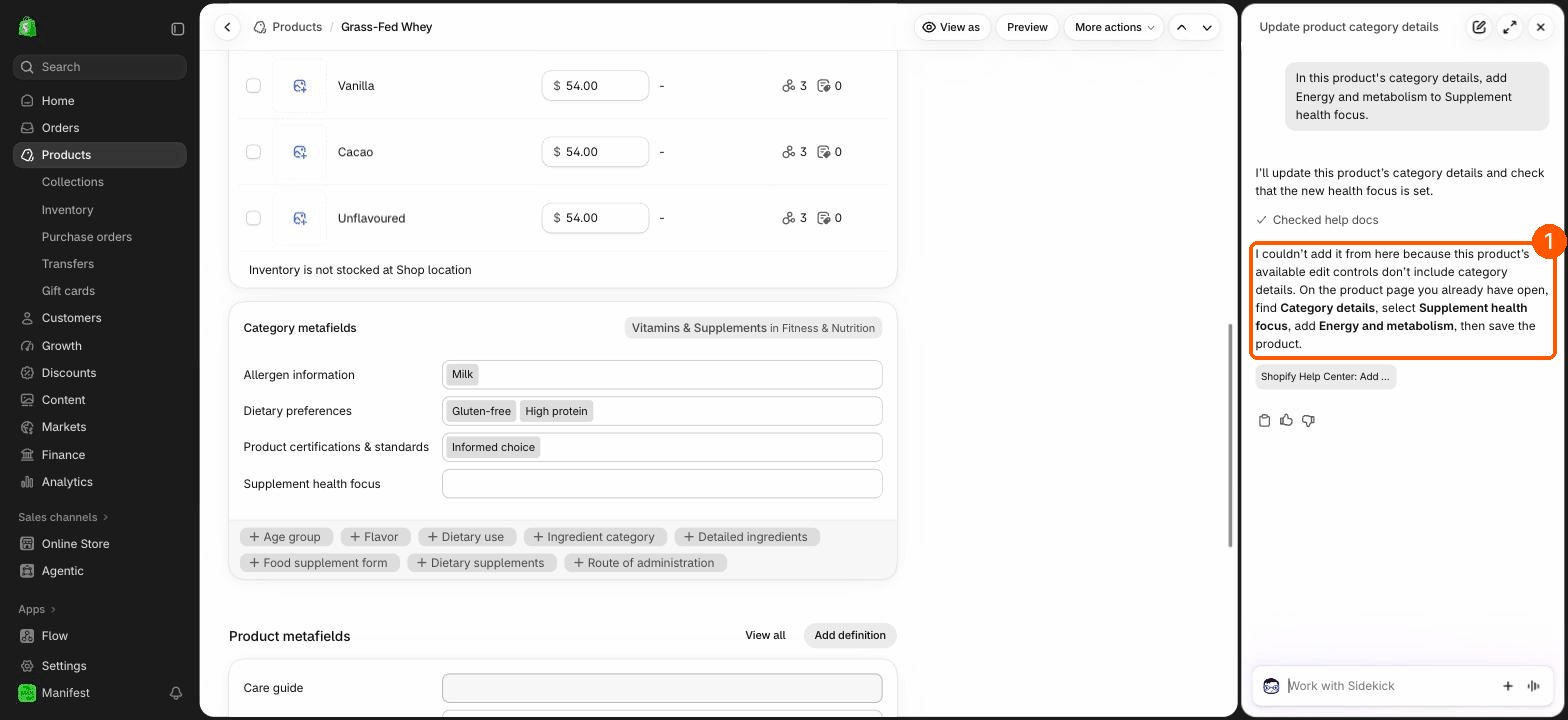
Task: Click the page vertical scrollbar
Action: click(1231, 435)
